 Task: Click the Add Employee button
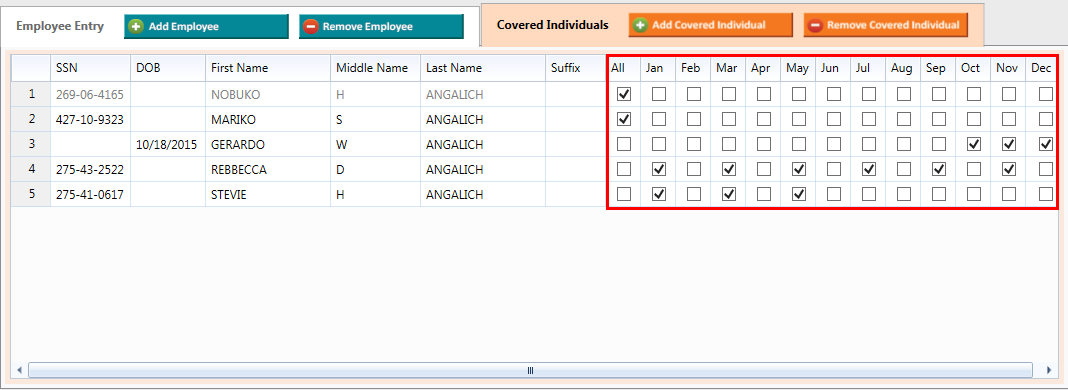206,27
